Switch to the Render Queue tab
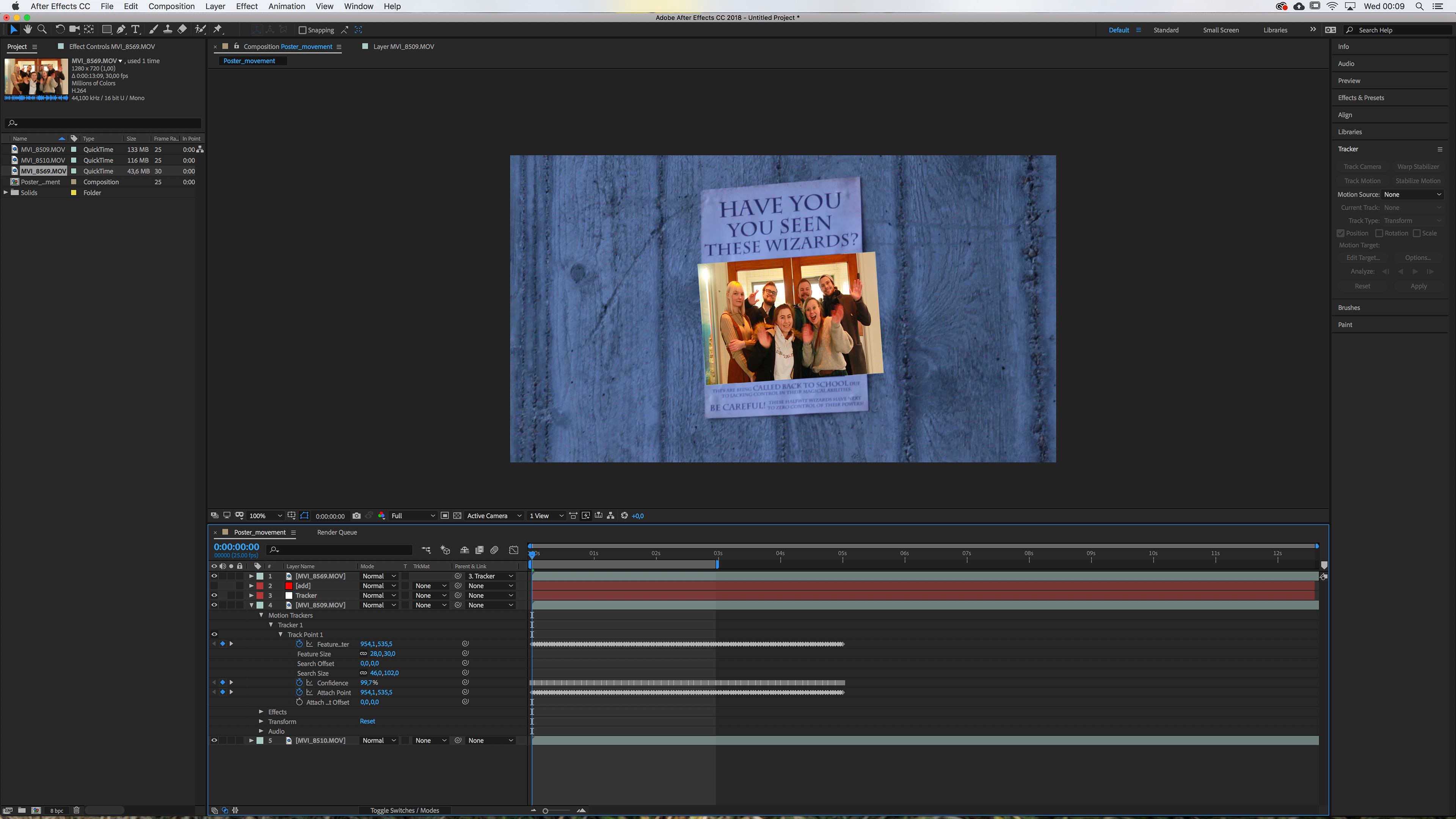Image resolution: width=1456 pixels, height=819 pixels. click(x=337, y=532)
